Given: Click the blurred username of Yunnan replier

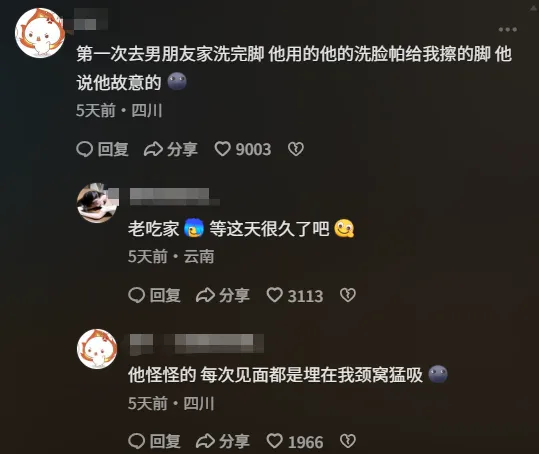Looking at the screenshot, I should [x=175, y=196].
